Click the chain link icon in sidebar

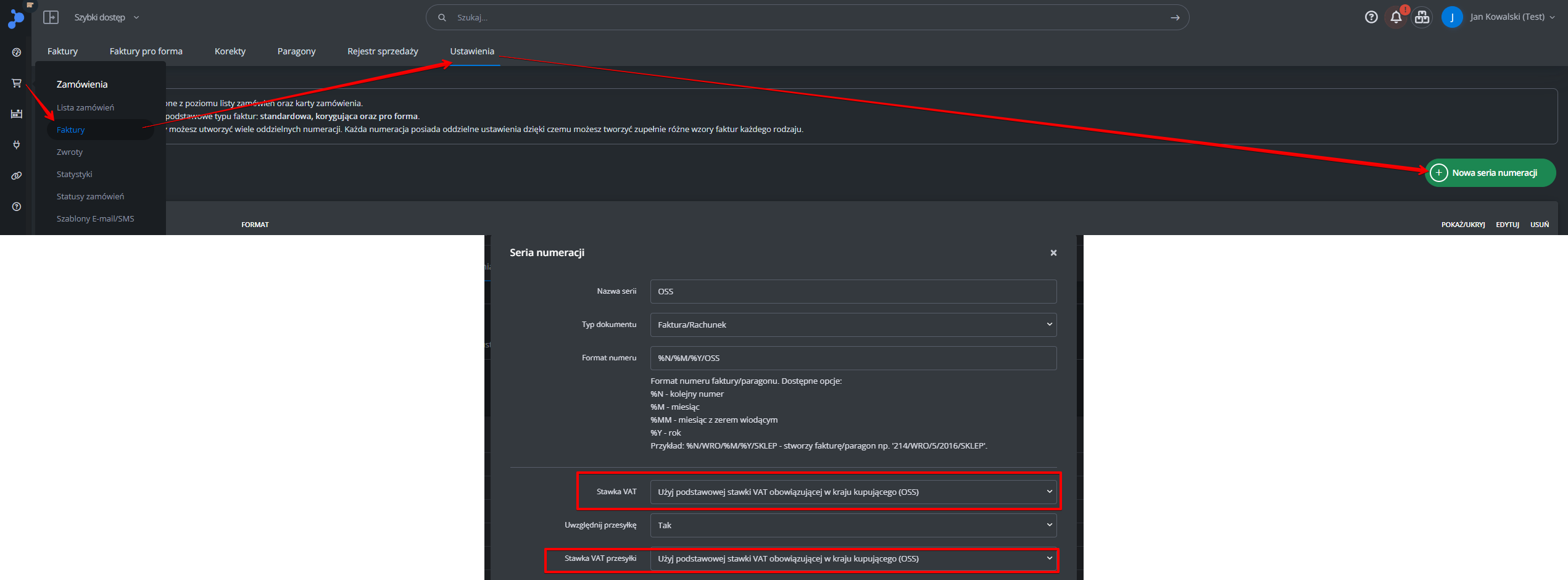[x=17, y=176]
